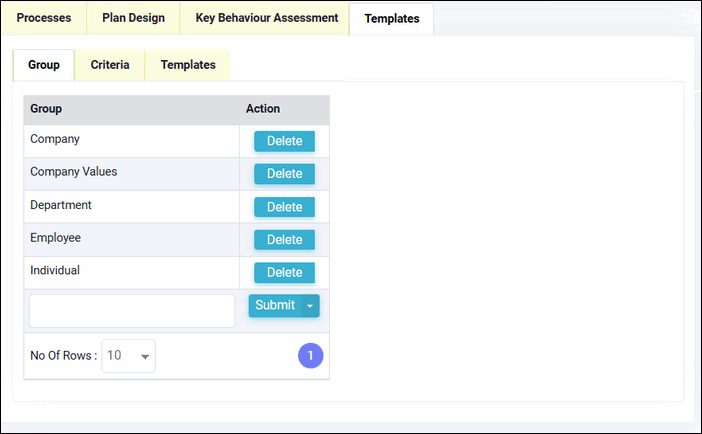This screenshot has height=434, width=702.
Task: Expand the Submit button dropdown arrow
Action: 311,306
